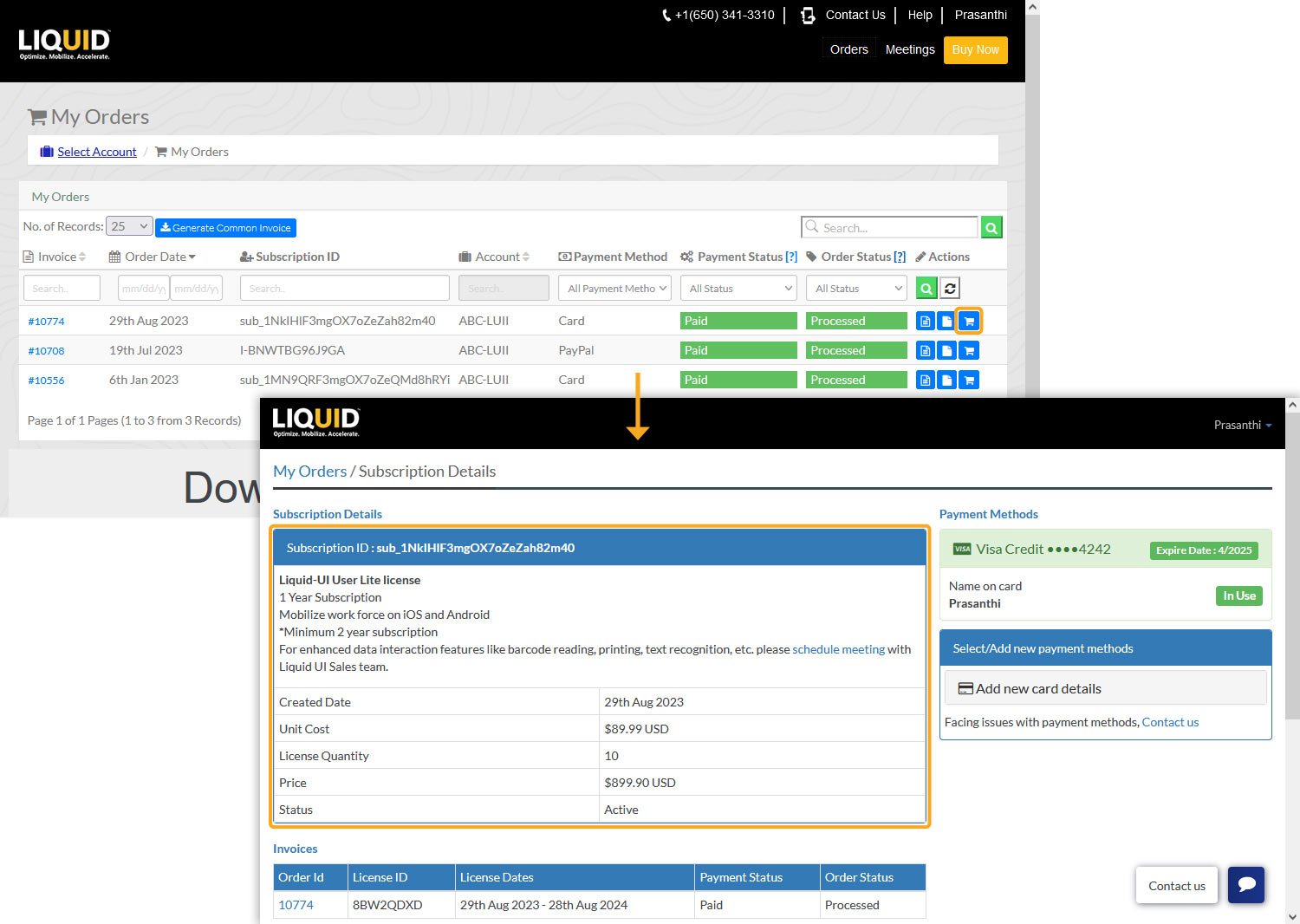Click lined document icon for order #10774
1300x924 pixels.
coord(926,321)
